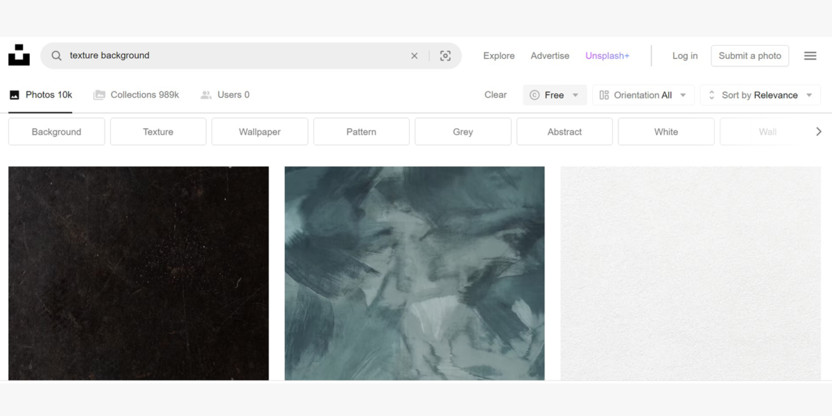Expand the Orientation All dropdown

tap(642, 95)
